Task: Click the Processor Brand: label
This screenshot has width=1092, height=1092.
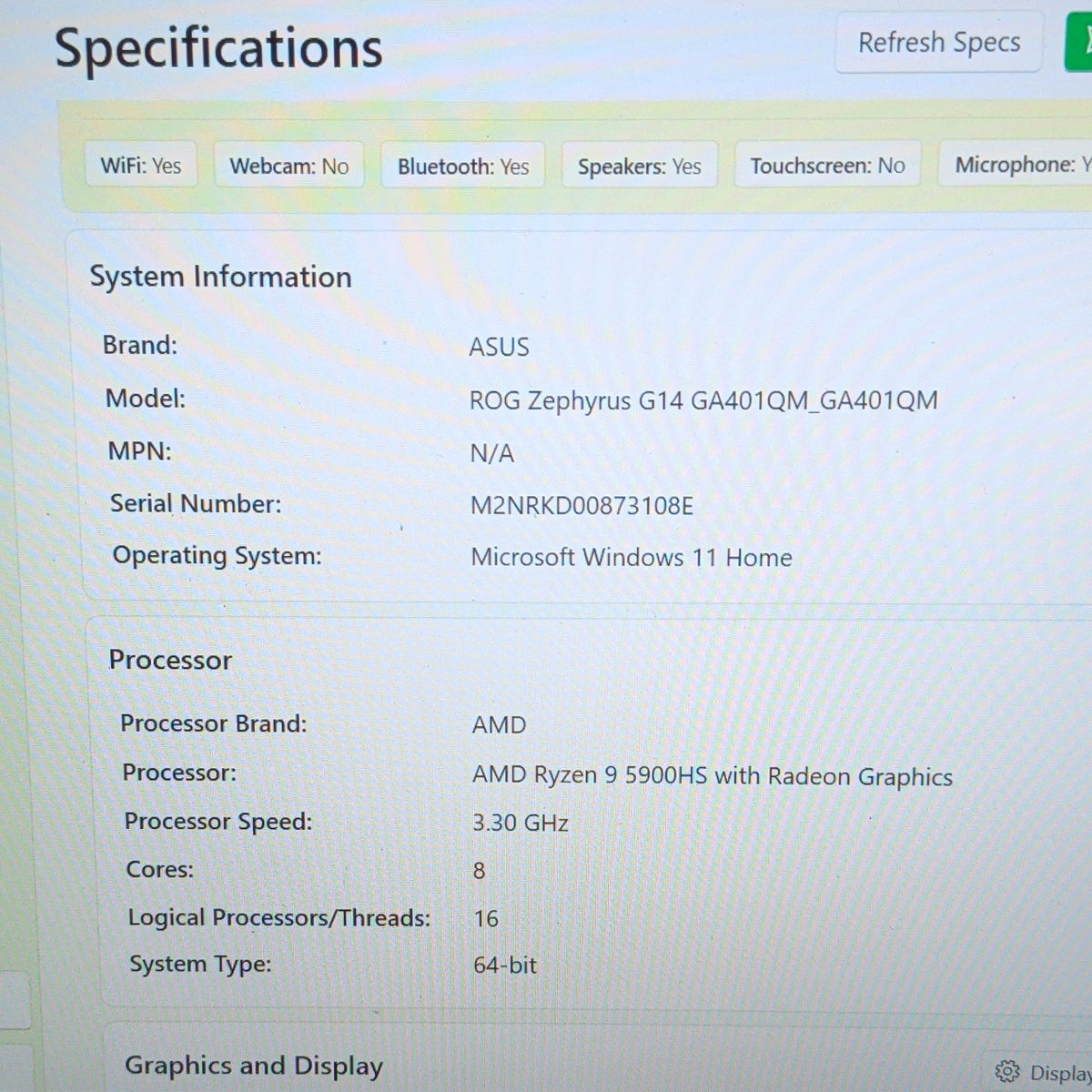Action: [214, 723]
